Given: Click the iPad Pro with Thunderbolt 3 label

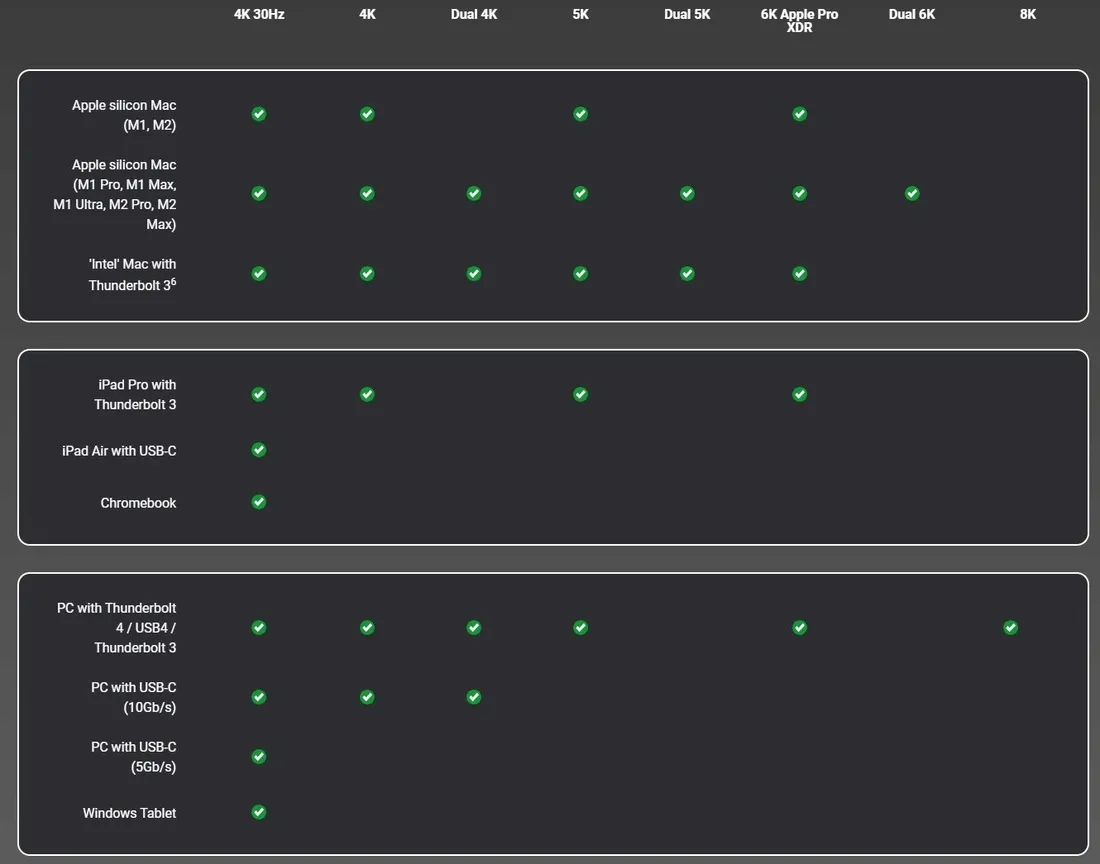Looking at the screenshot, I should (x=135, y=394).
